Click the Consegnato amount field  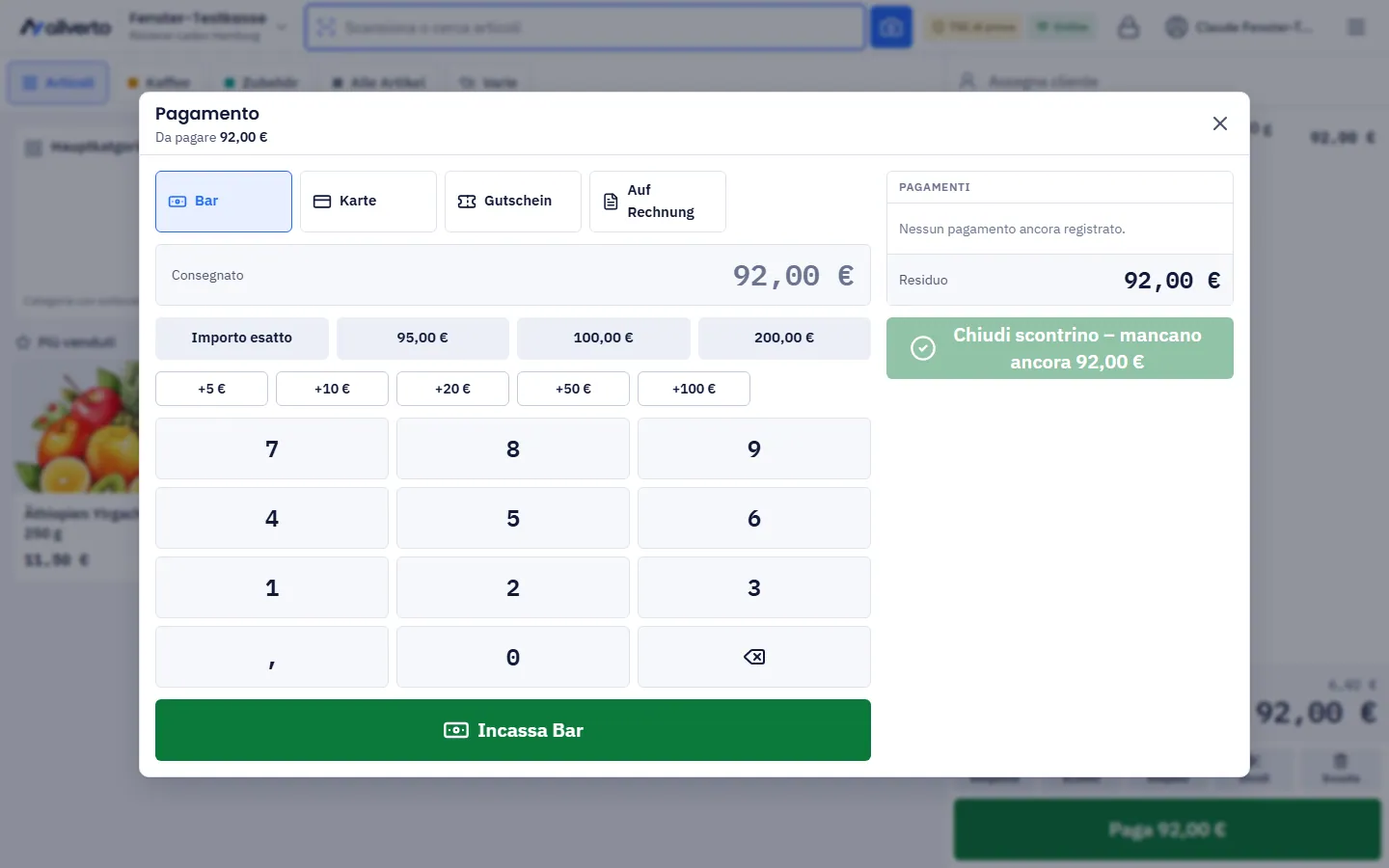click(x=513, y=275)
